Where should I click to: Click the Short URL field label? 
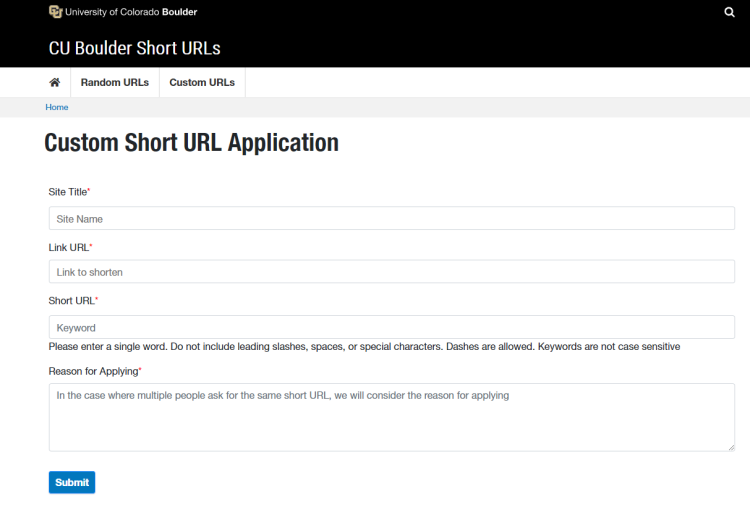[x=73, y=301]
